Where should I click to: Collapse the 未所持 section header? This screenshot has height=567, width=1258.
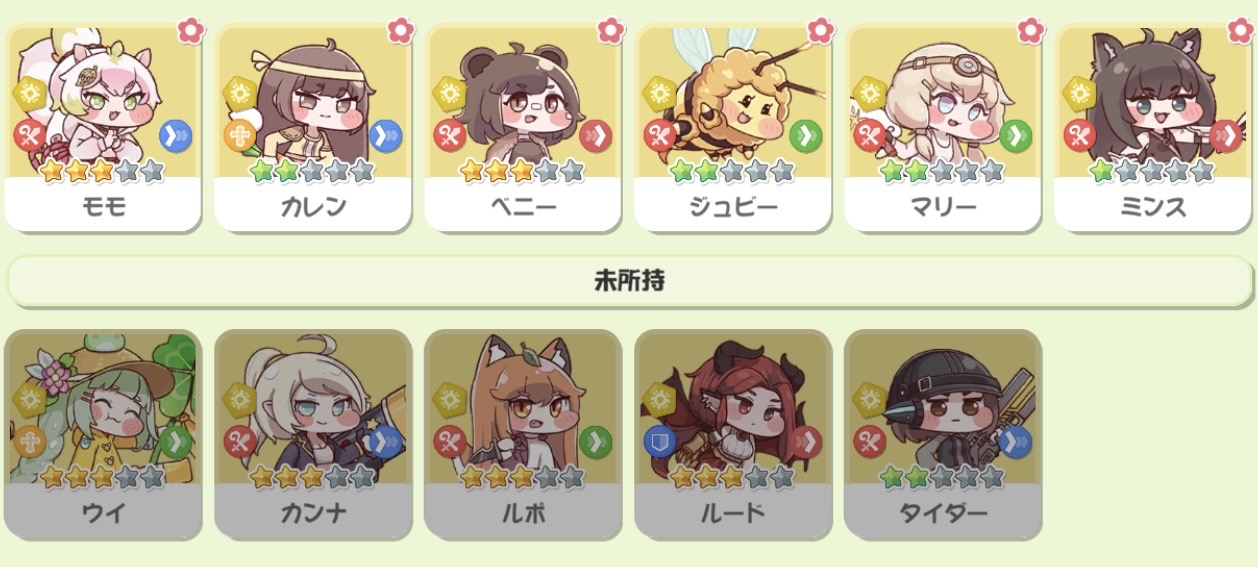pyautogui.click(x=630, y=281)
